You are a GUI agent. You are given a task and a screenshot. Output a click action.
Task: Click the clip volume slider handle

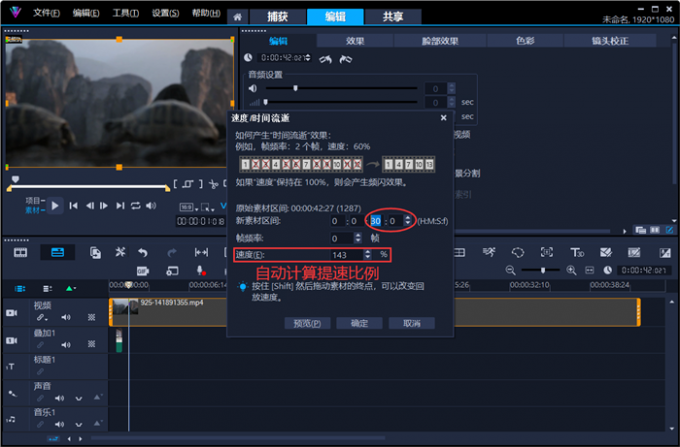coord(295,88)
